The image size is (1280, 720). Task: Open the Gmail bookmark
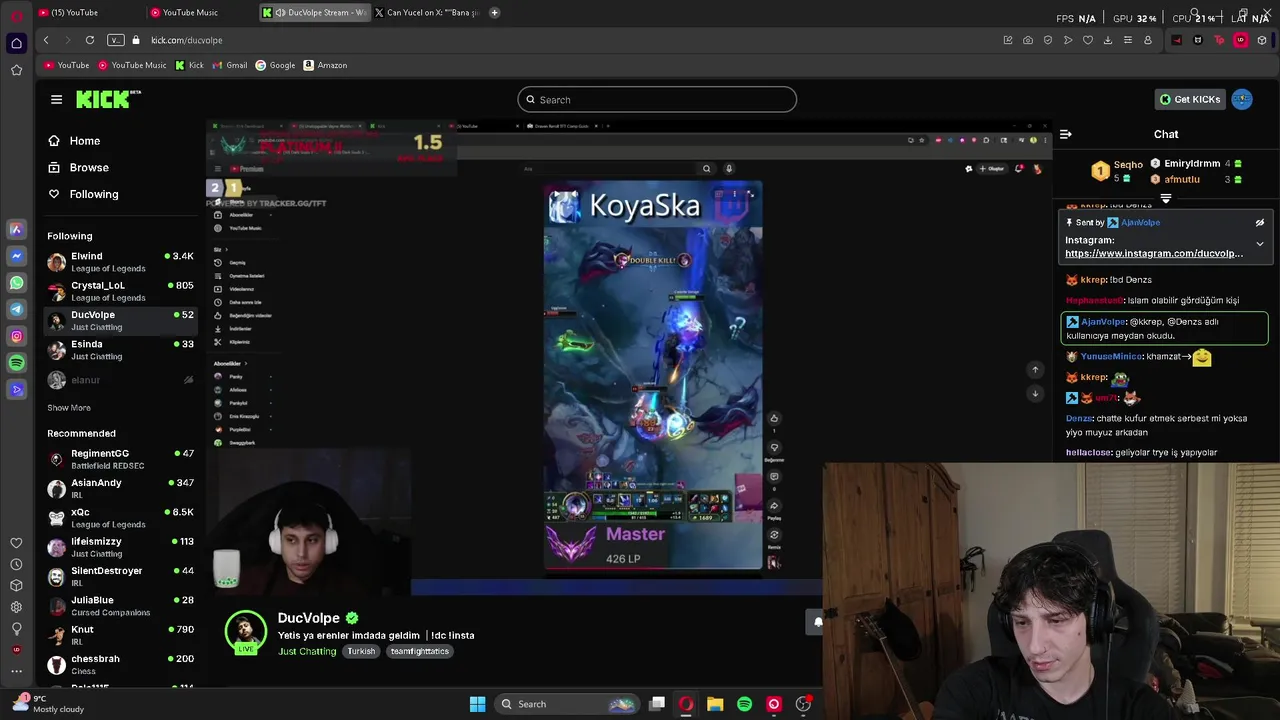229,65
